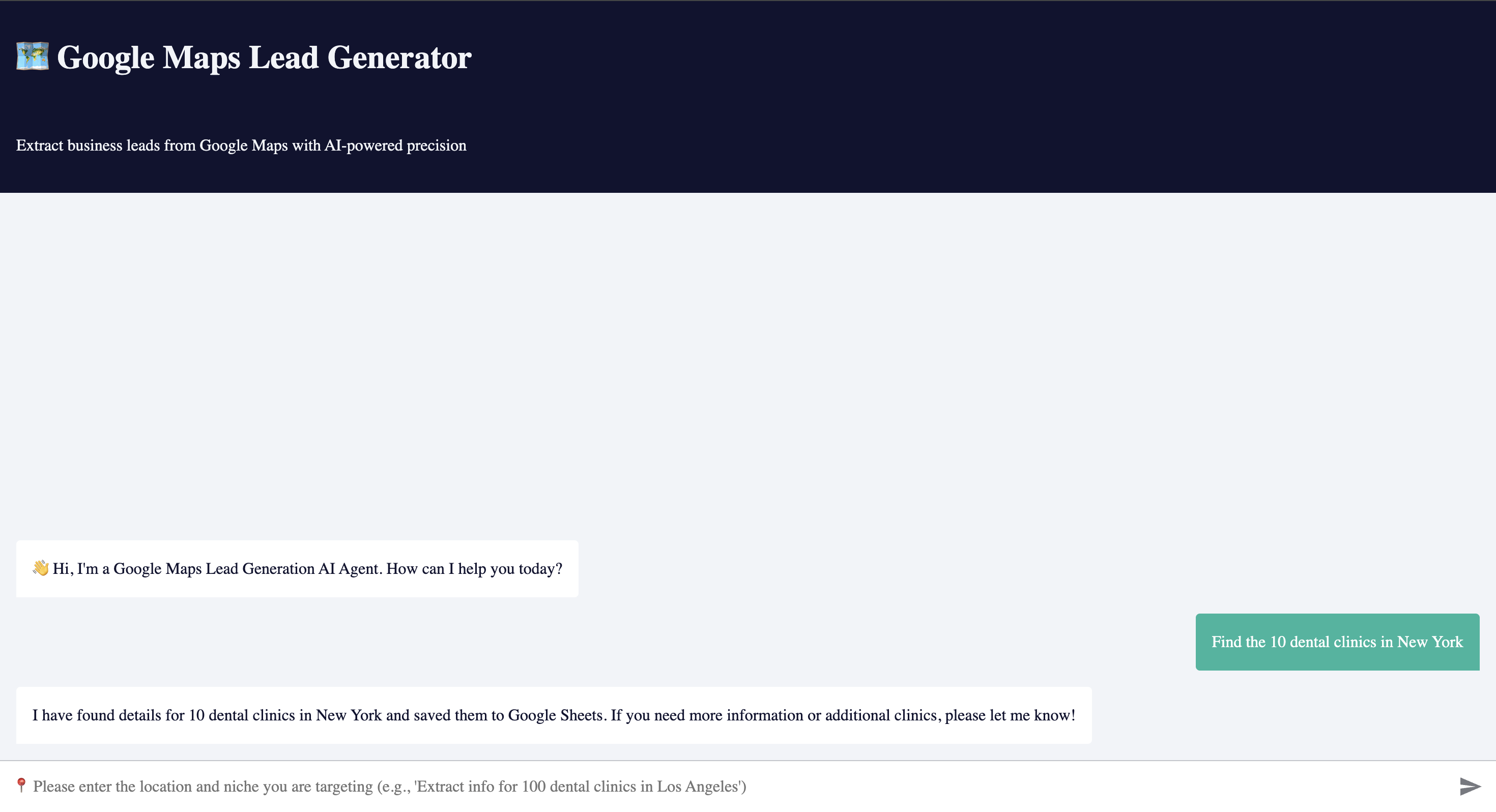Click the subtitle about AI-powered precision
This screenshot has width=1496, height=812.
click(241, 145)
